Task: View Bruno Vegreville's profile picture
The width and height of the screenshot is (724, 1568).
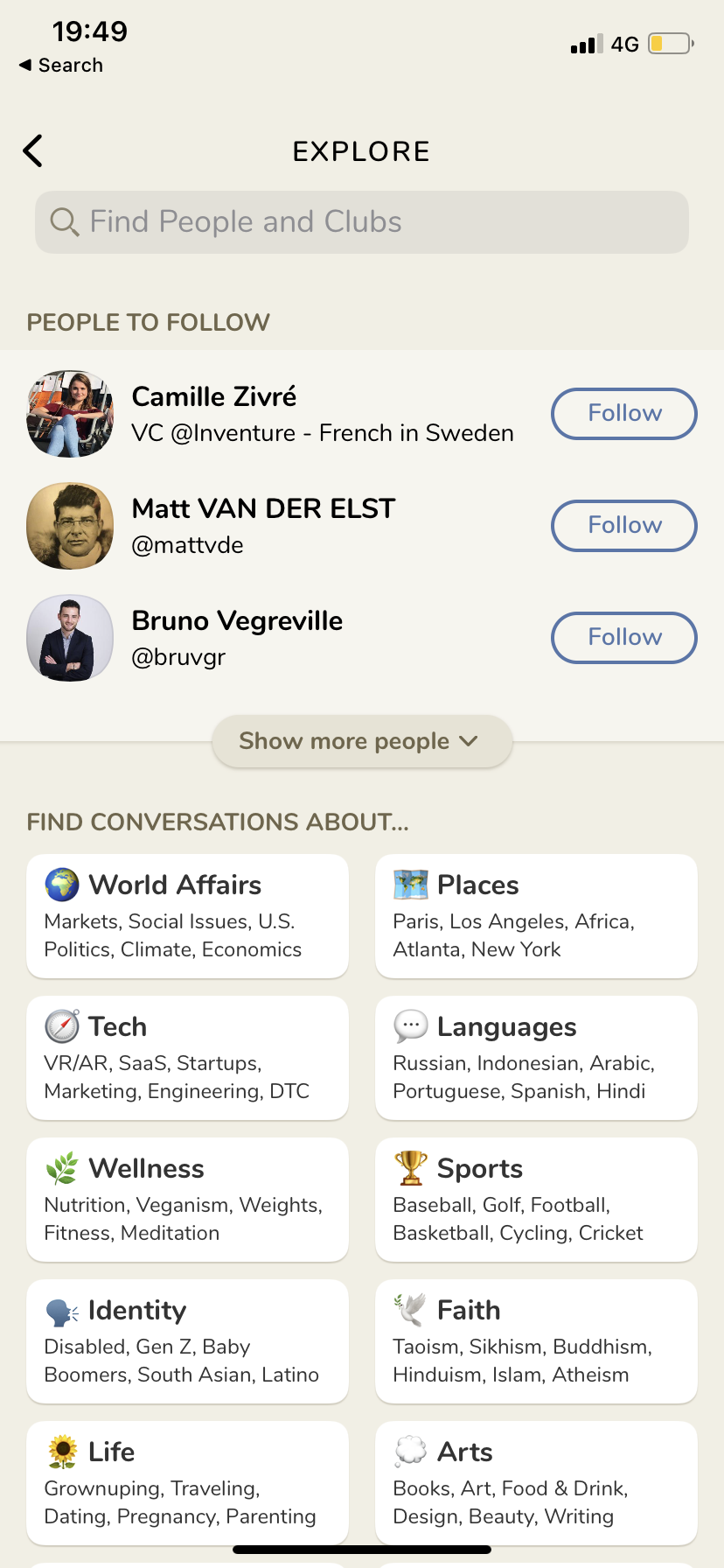Action: (x=70, y=638)
